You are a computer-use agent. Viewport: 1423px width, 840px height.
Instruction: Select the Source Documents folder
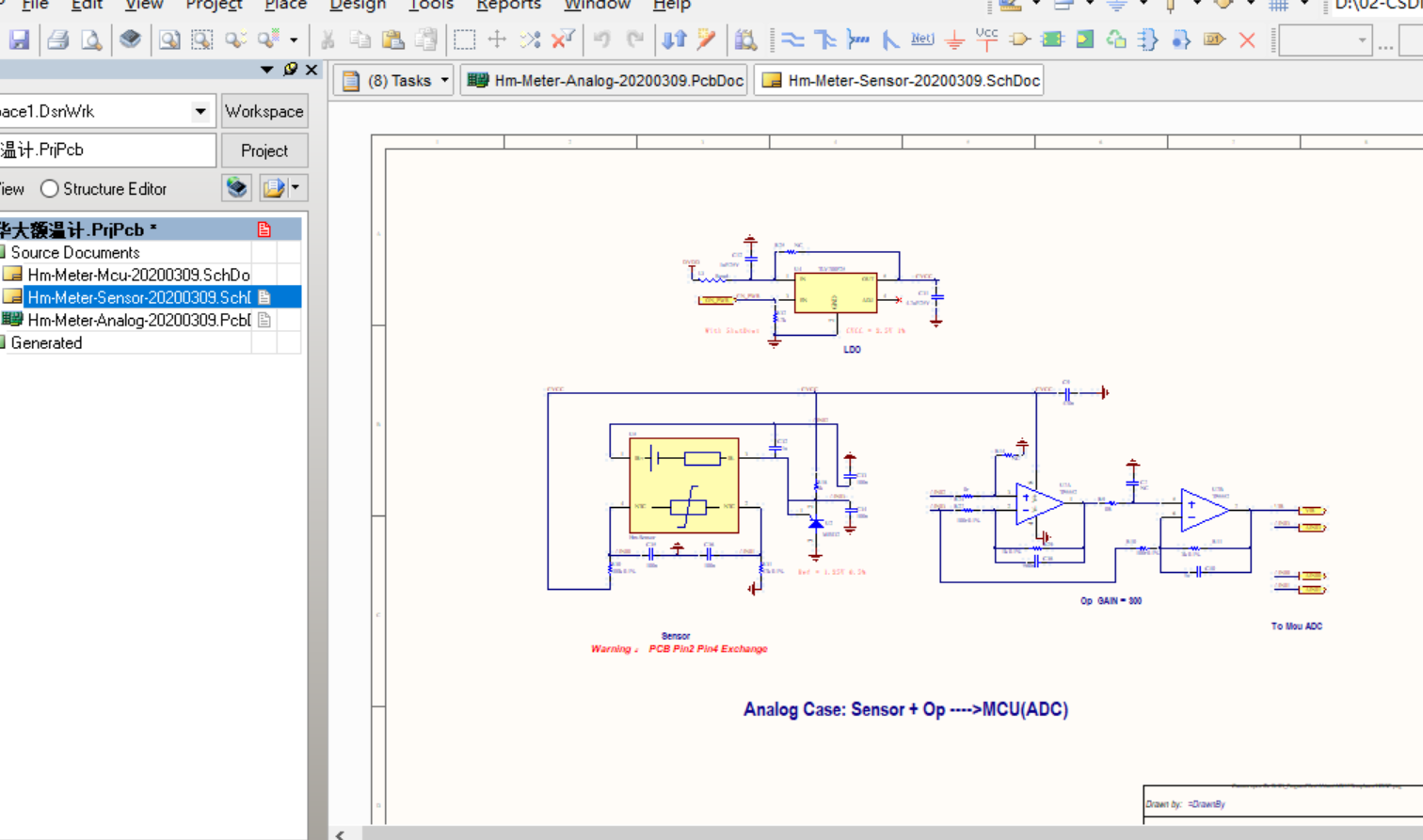tap(74, 252)
